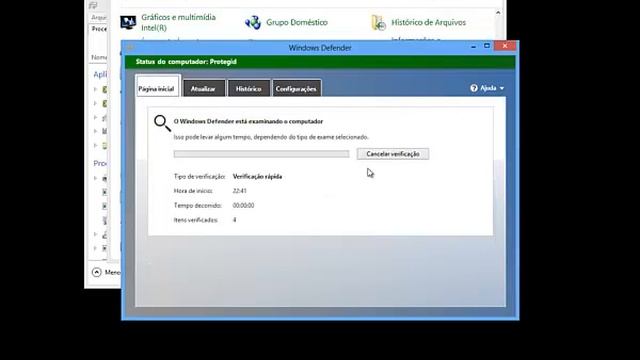Collapse details with the Menos arrow icon
Viewport: 640px width, 360px height.
[97, 272]
